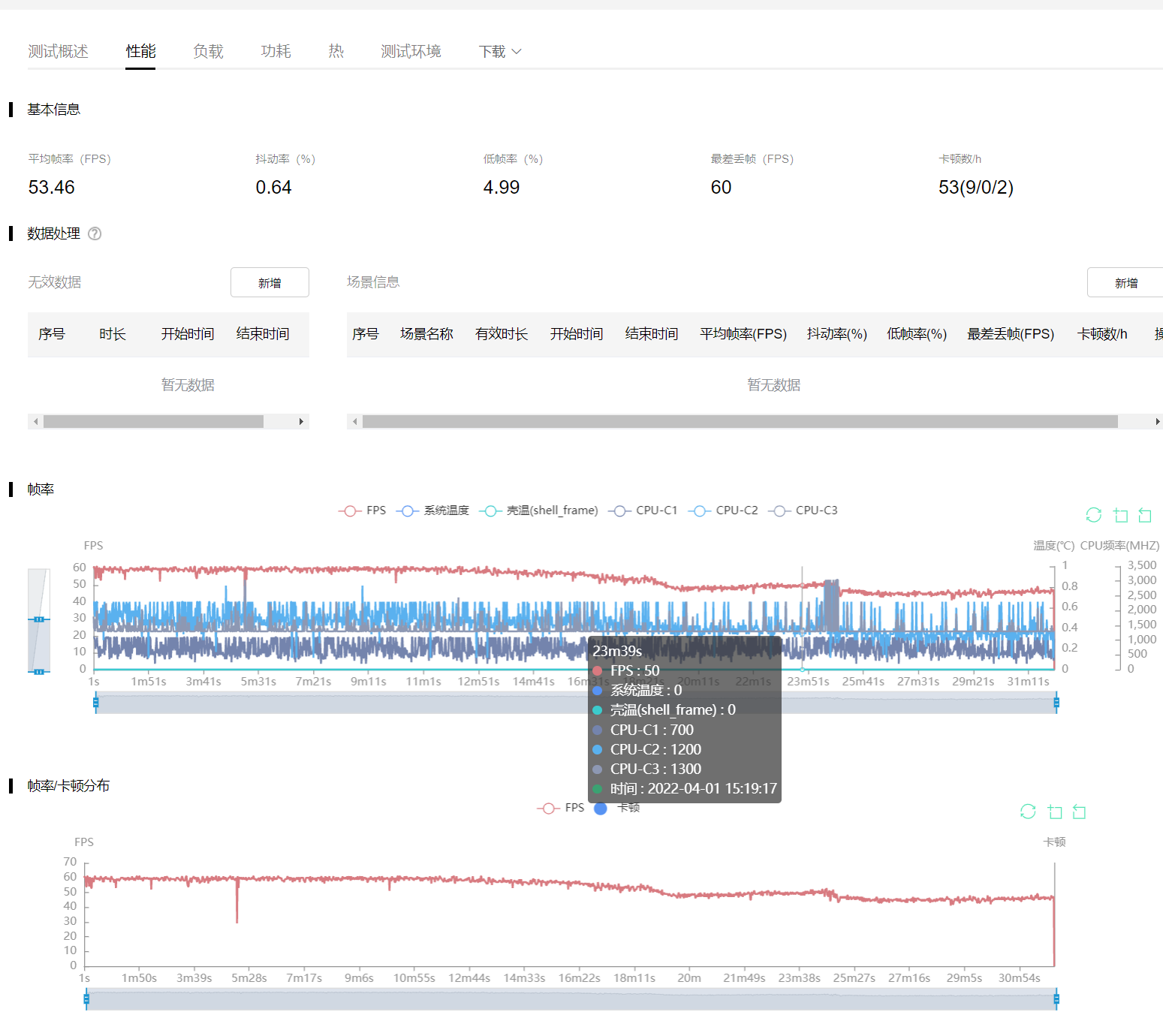Click right handle of 帧率 time range slider
This screenshot has width=1163, height=1036.
click(x=1056, y=703)
